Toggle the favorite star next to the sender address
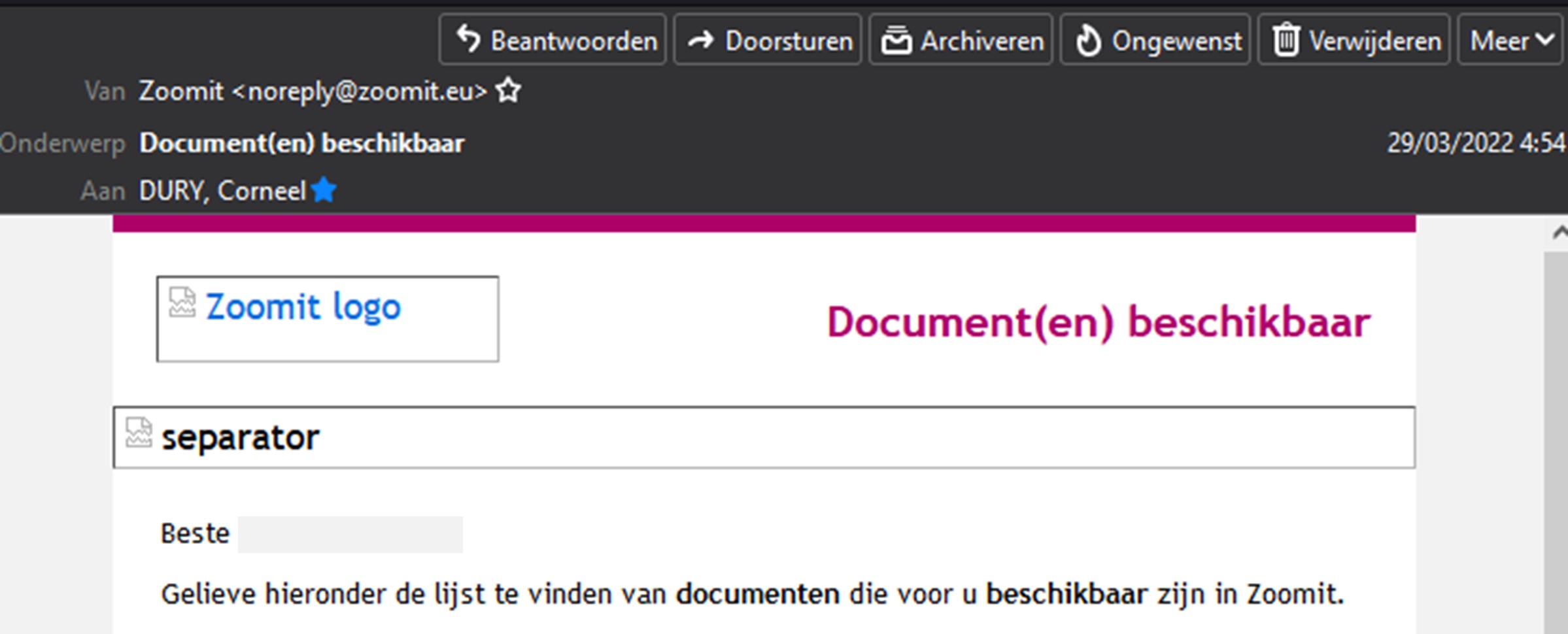 (x=508, y=92)
